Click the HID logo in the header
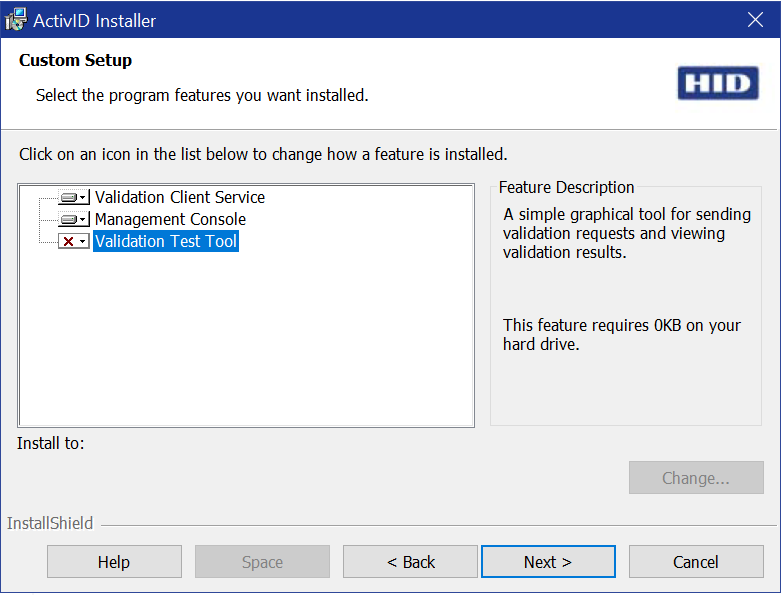 click(718, 83)
